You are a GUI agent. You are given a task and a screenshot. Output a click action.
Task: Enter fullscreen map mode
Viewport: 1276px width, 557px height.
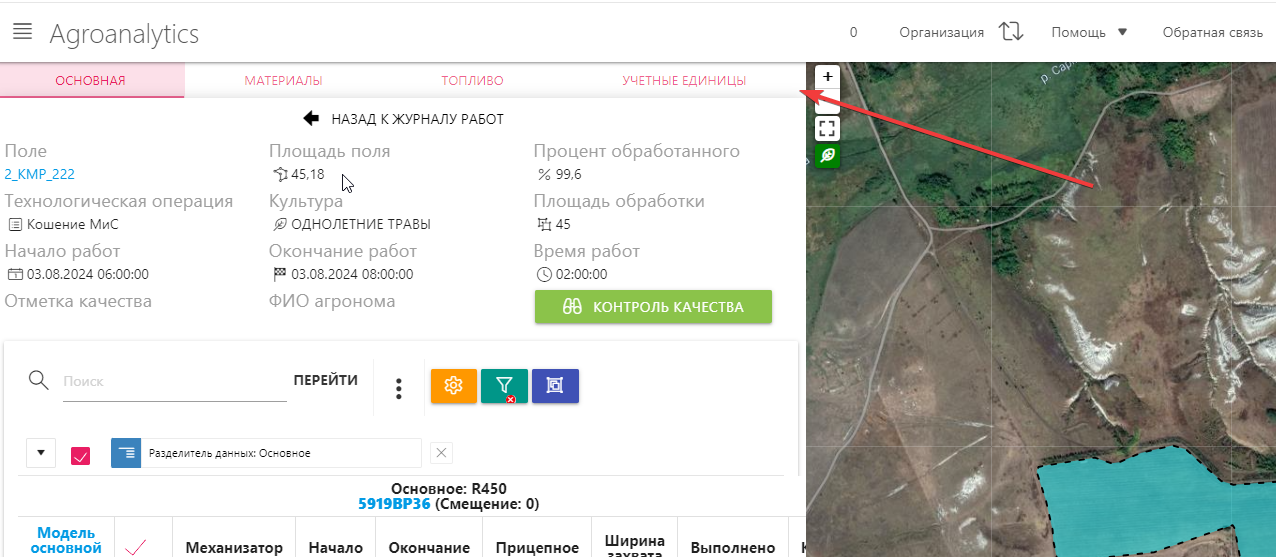pyautogui.click(x=827, y=128)
